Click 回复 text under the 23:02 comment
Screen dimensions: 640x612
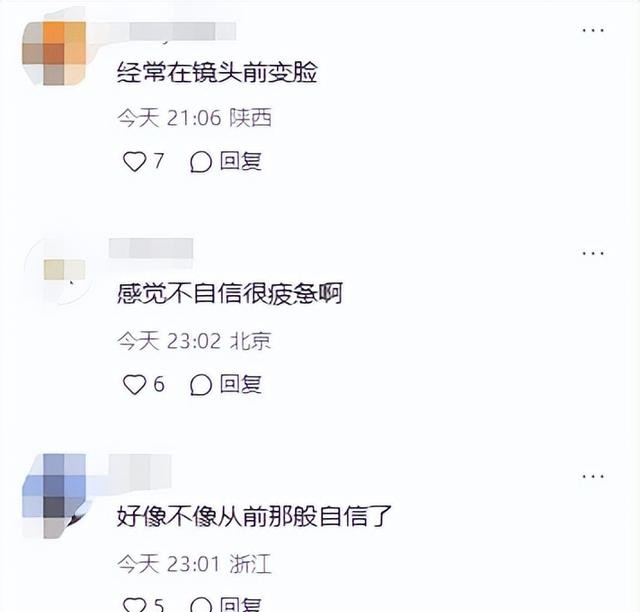pos(240,384)
